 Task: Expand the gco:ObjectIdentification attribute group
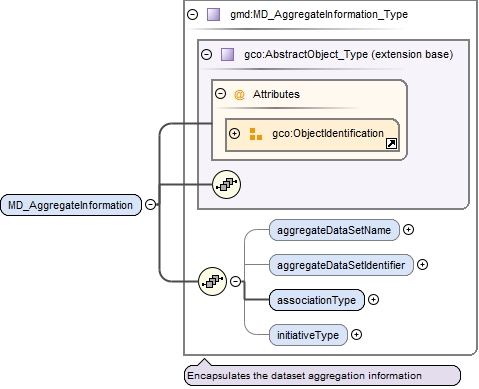234,134
